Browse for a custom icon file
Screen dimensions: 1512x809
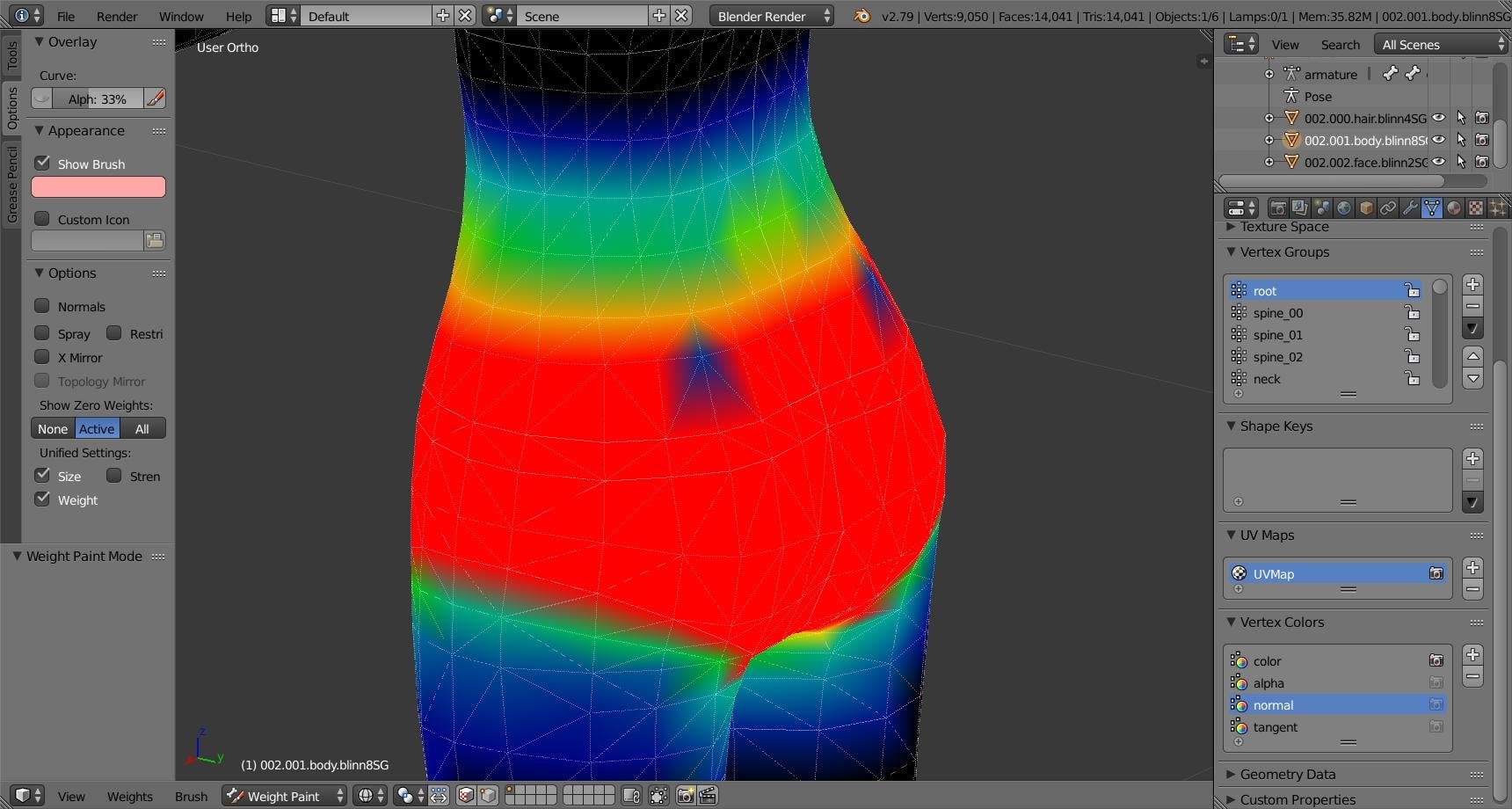tap(155, 241)
